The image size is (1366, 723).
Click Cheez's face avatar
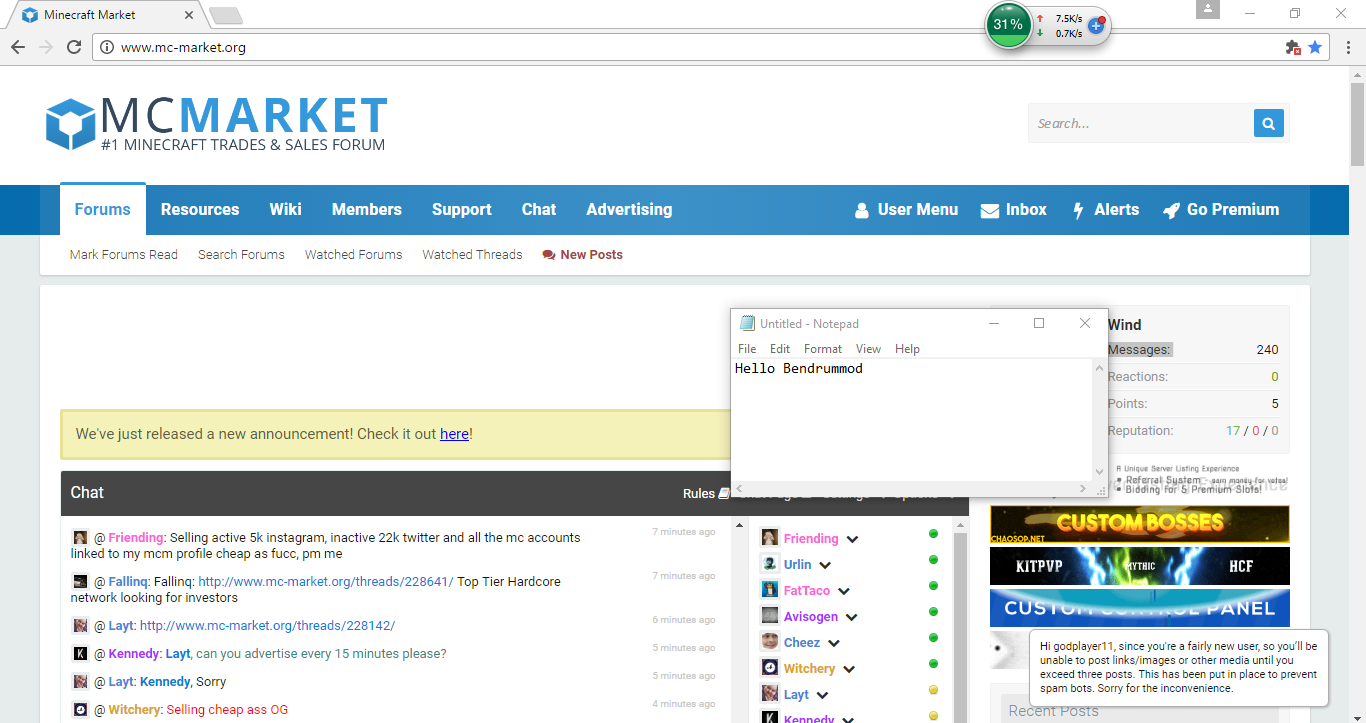pyautogui.click(x=770, y=642)
